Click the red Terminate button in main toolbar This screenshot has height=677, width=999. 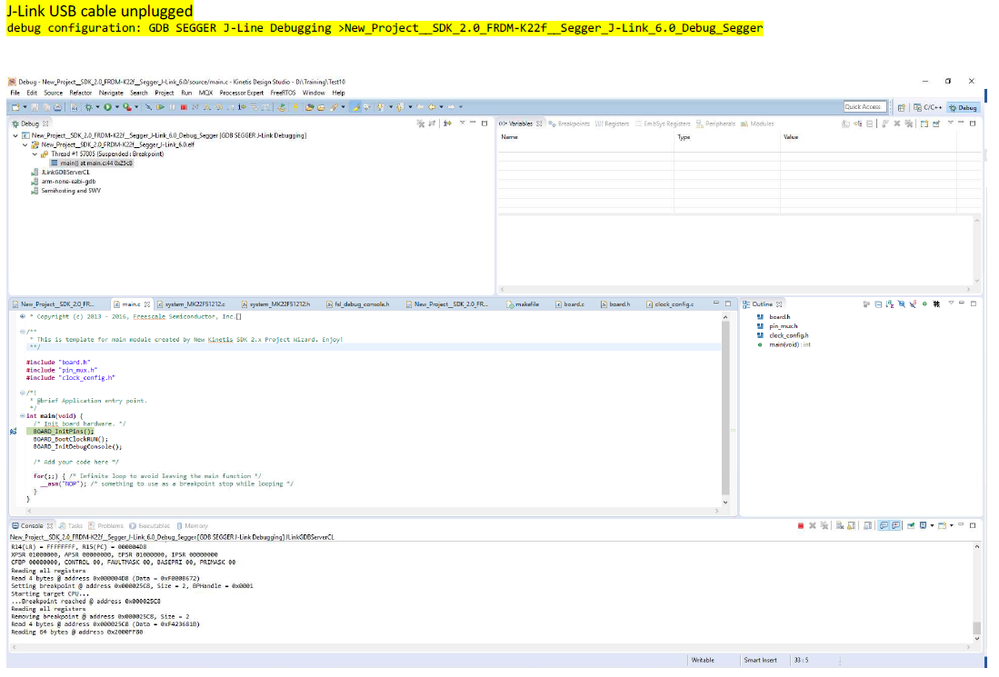coord(183,107)
